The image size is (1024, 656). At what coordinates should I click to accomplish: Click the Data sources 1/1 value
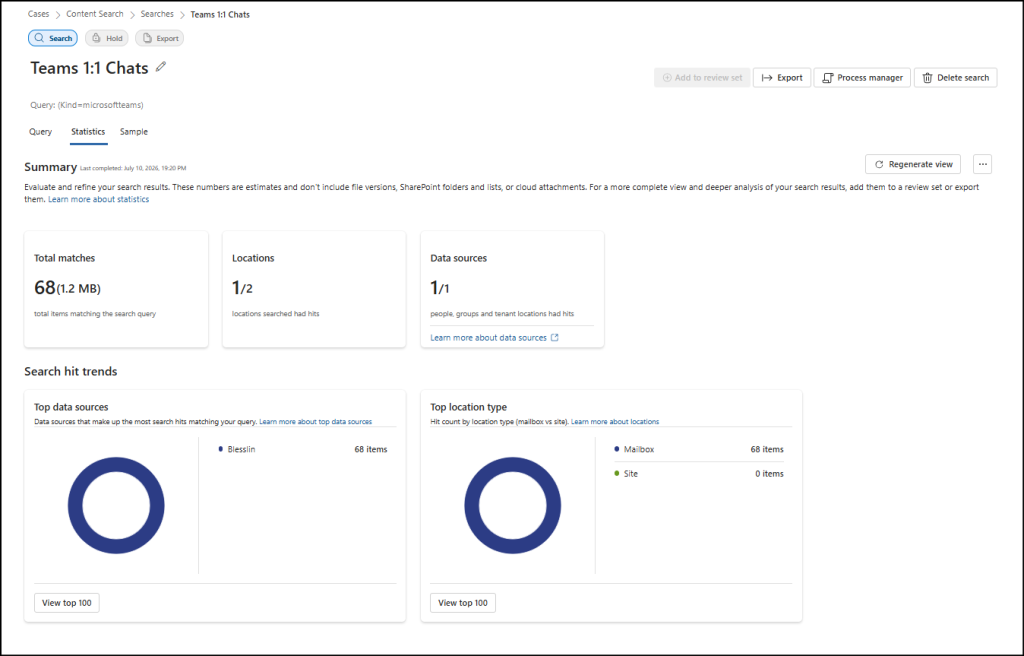(440, 287)
